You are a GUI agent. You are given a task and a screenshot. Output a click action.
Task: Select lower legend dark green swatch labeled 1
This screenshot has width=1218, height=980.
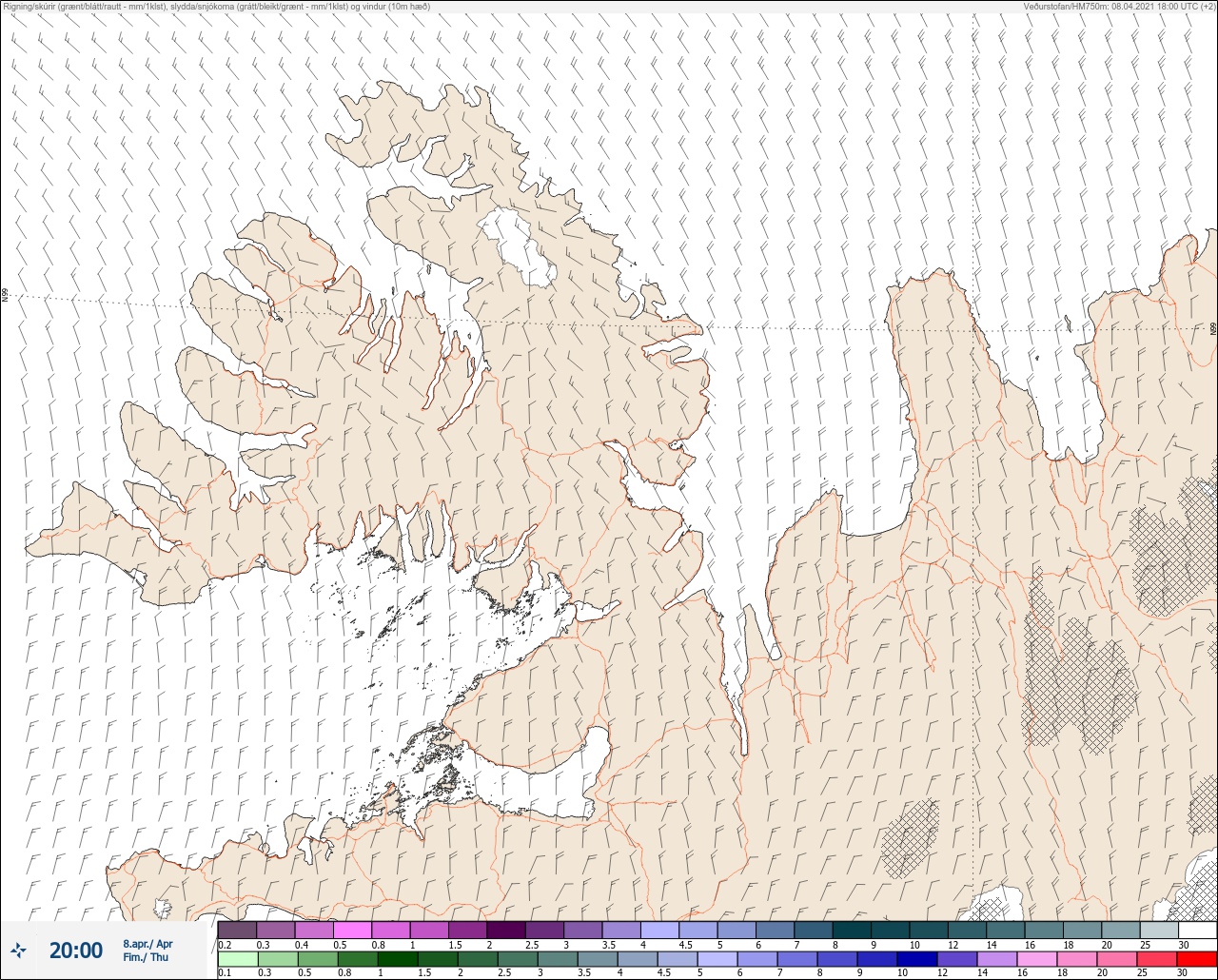click(x=396, y=958)
